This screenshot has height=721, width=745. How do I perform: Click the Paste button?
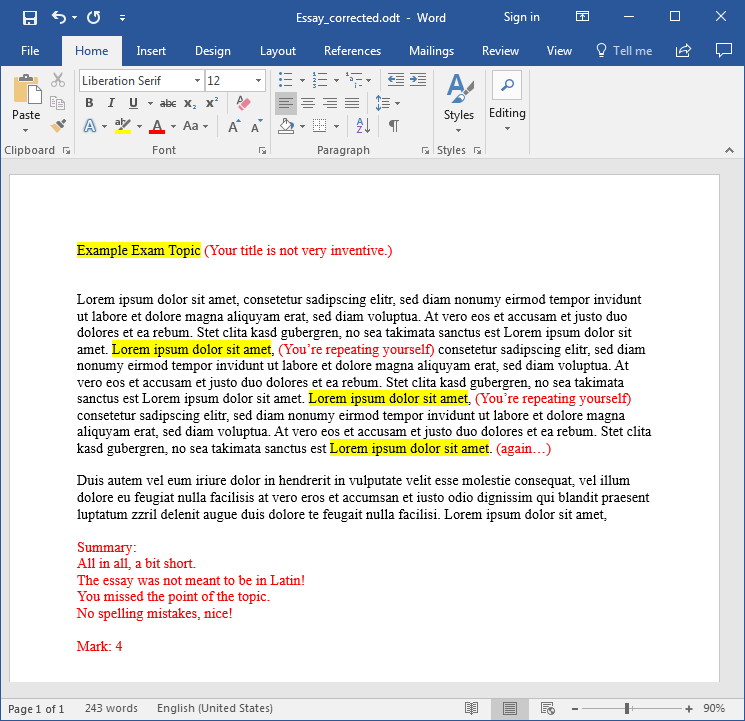[x=26, y=96]
